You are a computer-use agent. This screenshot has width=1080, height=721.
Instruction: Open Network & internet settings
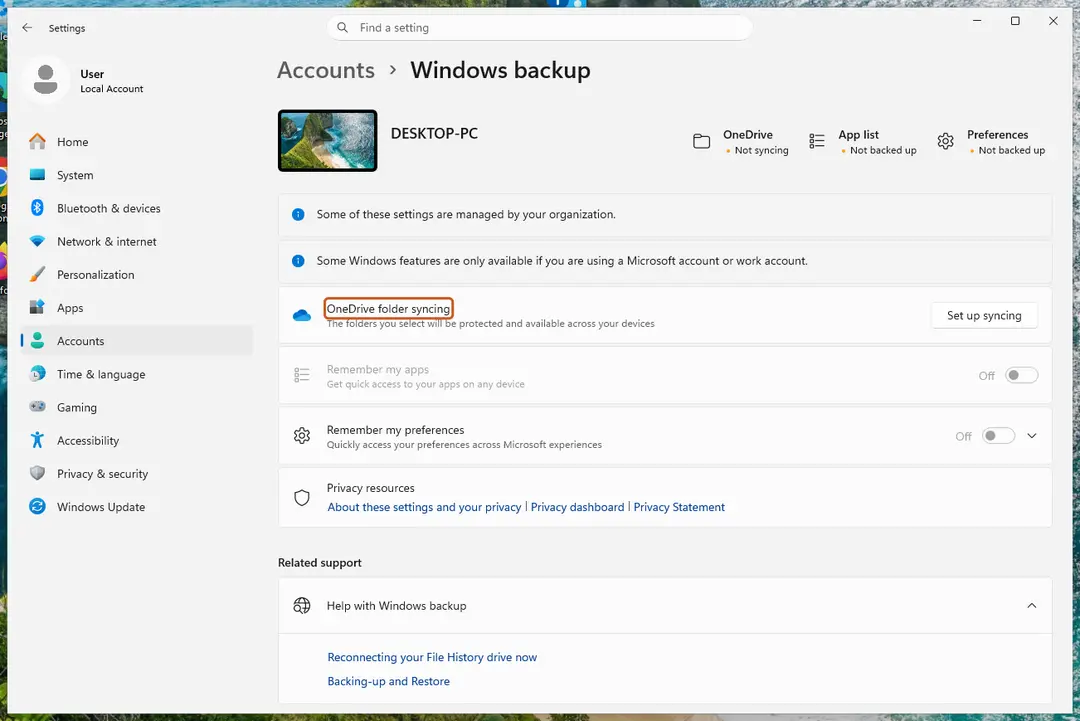point(137,241)
